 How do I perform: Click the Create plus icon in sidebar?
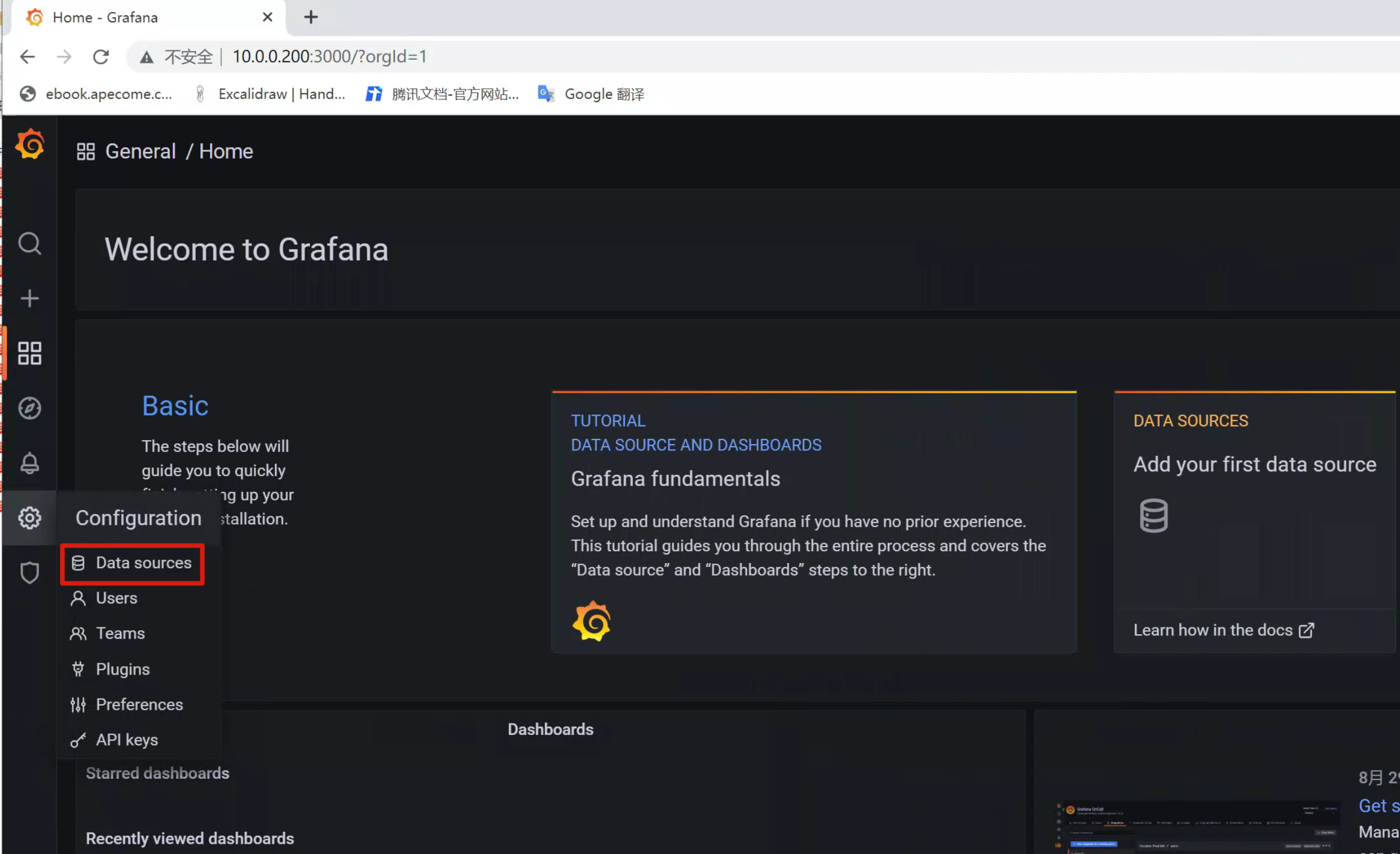point(30,298)
